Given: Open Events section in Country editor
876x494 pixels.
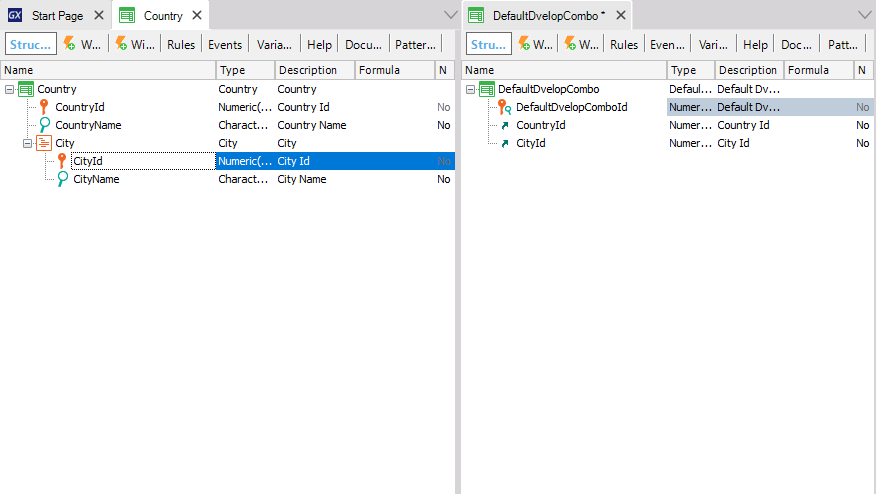Looking at the screenshot, I should pyautogui.click(x=225, y=44).
